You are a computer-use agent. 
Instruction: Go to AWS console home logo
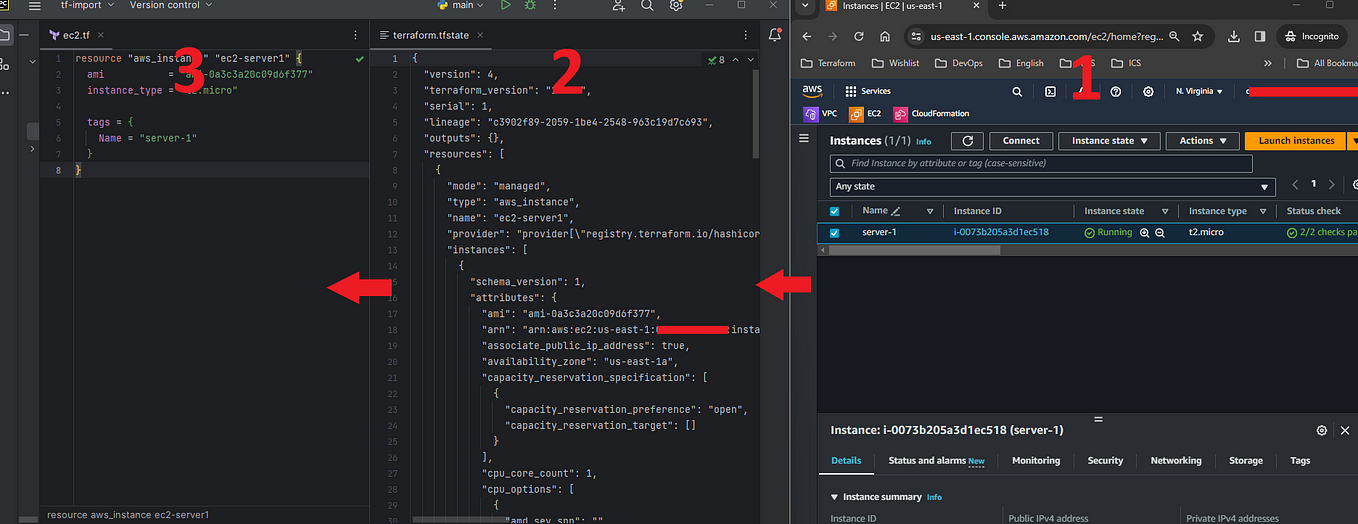point(811,91)
